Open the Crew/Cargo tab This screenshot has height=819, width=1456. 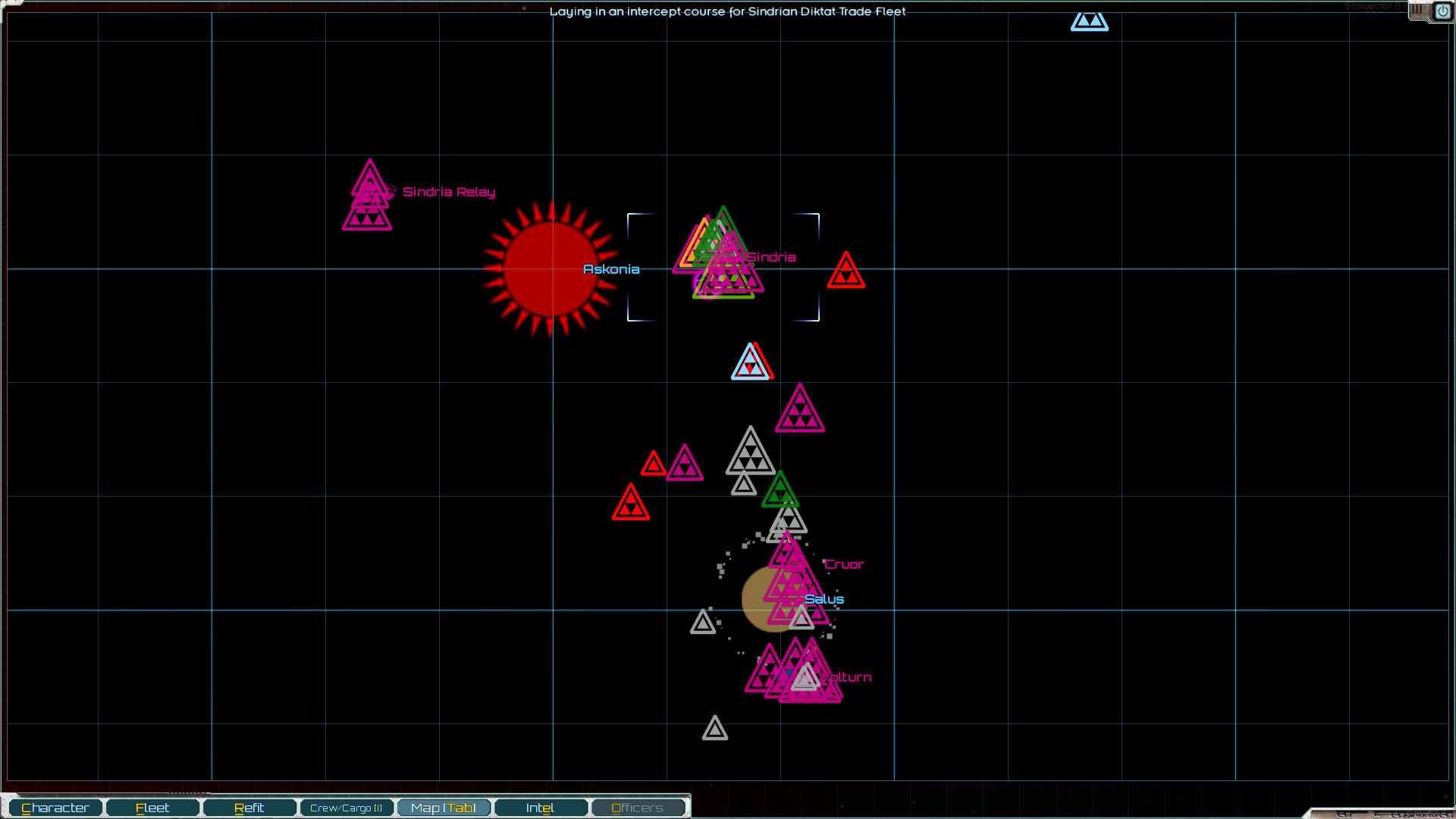347,808
